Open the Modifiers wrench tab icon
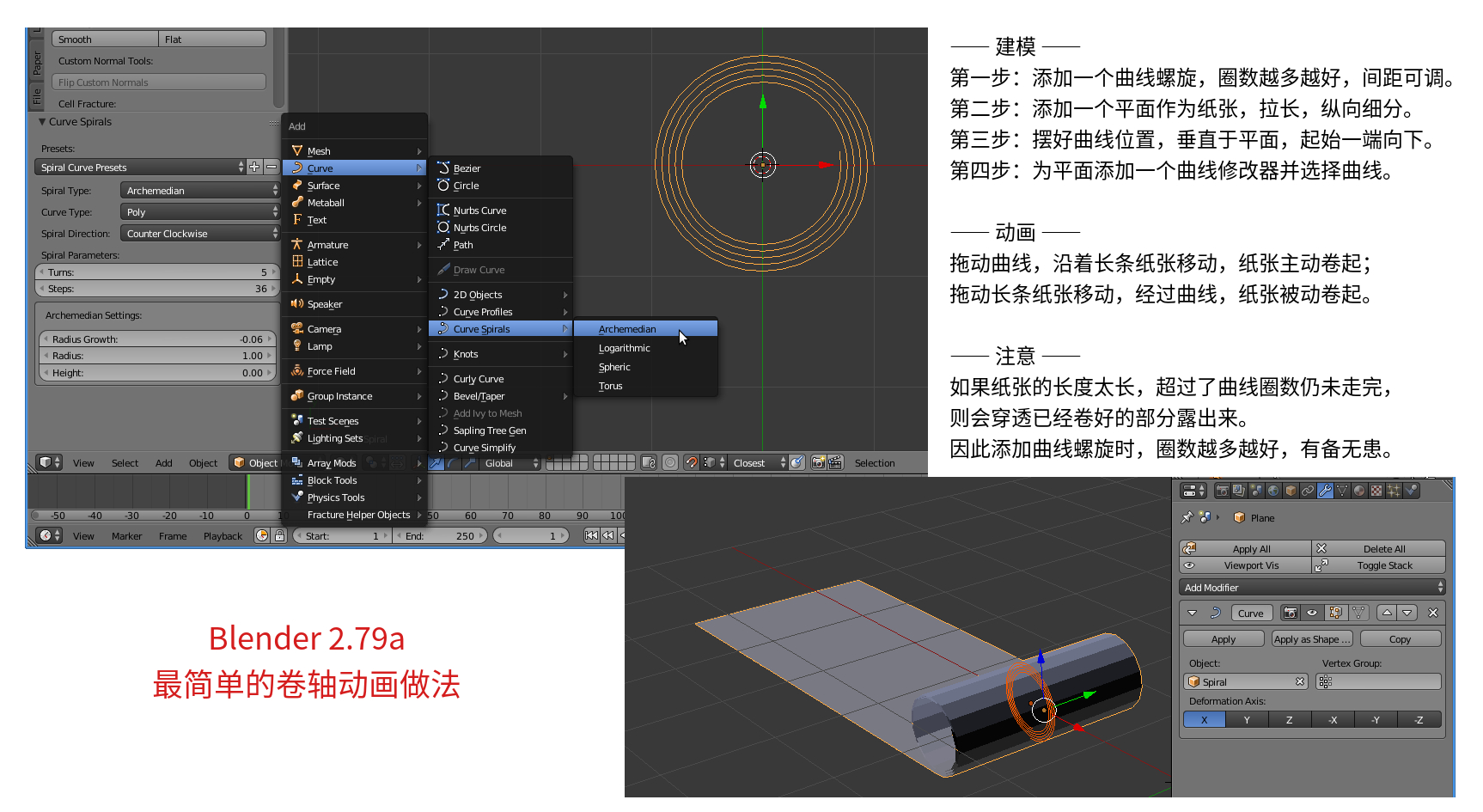Viewport: 1483px width, 812px height. click(x=1325, y=491)
